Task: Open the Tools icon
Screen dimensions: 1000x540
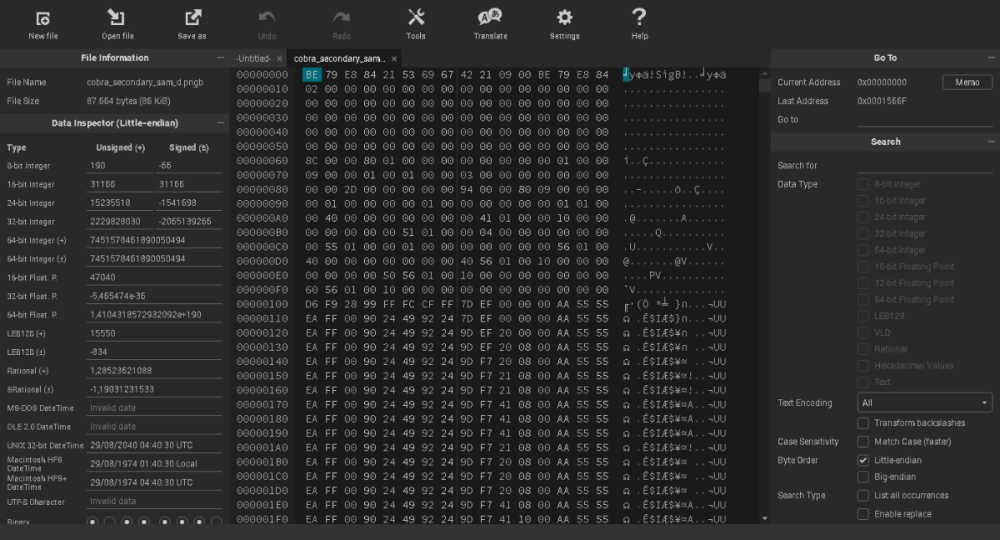Action: [416, 17]
